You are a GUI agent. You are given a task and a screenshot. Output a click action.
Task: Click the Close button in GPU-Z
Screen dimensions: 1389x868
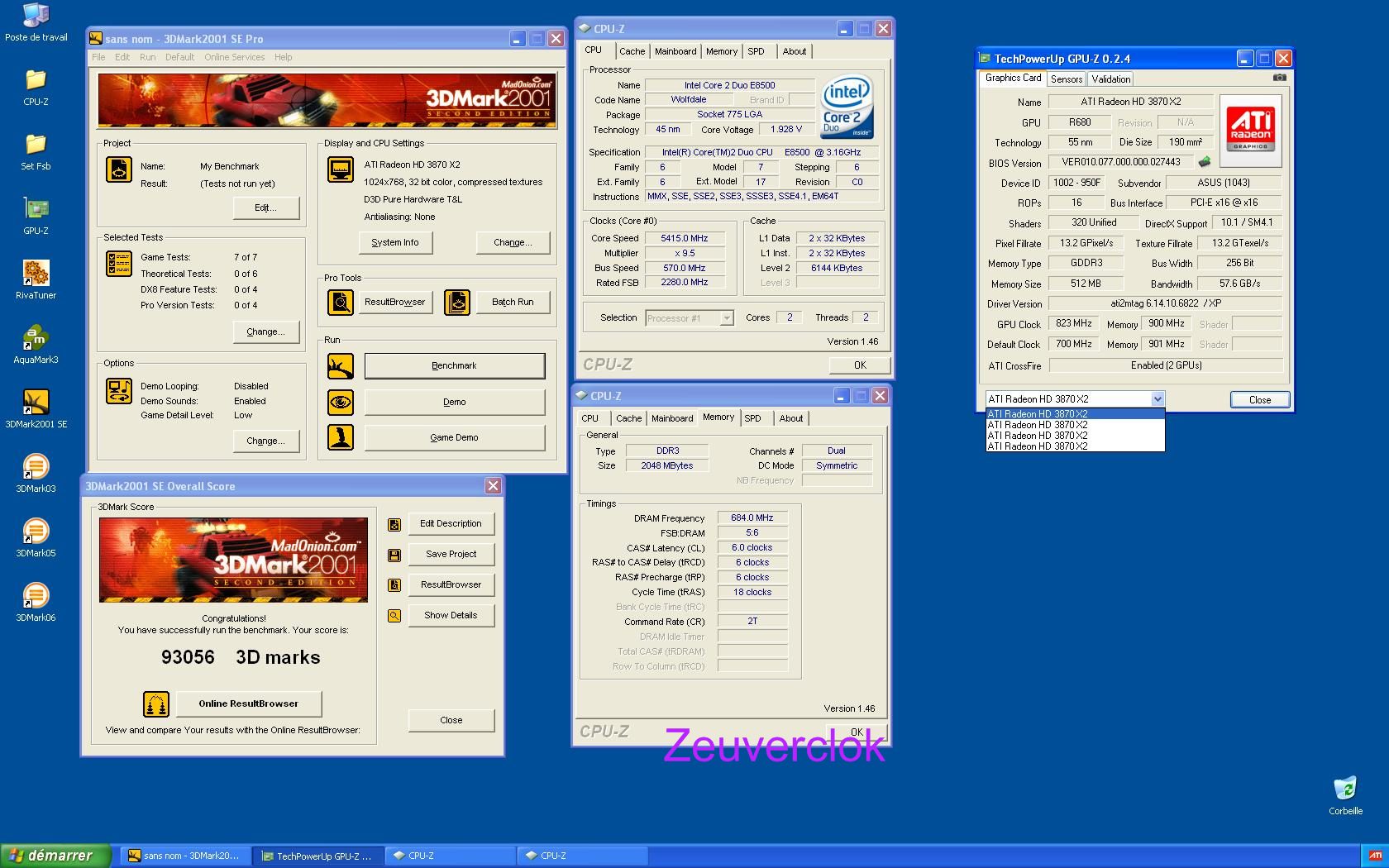coord(1260,400)
